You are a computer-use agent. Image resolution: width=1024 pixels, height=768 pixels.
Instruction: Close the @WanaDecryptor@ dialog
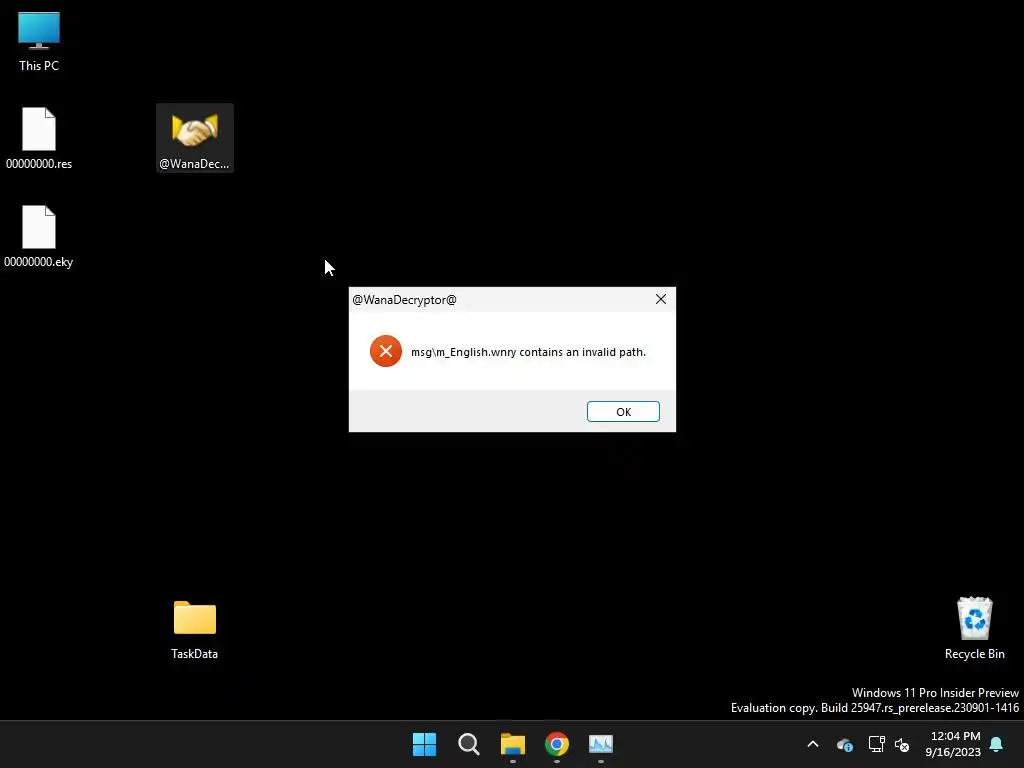tap(661, 299)
